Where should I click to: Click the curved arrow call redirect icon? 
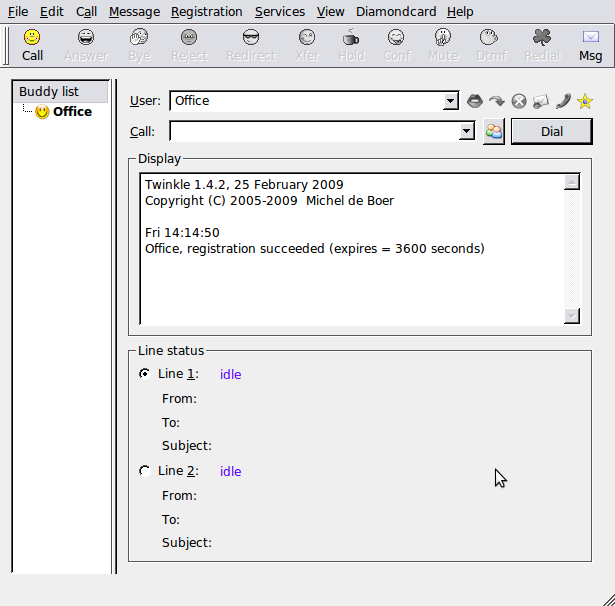(x=497, y=101)
